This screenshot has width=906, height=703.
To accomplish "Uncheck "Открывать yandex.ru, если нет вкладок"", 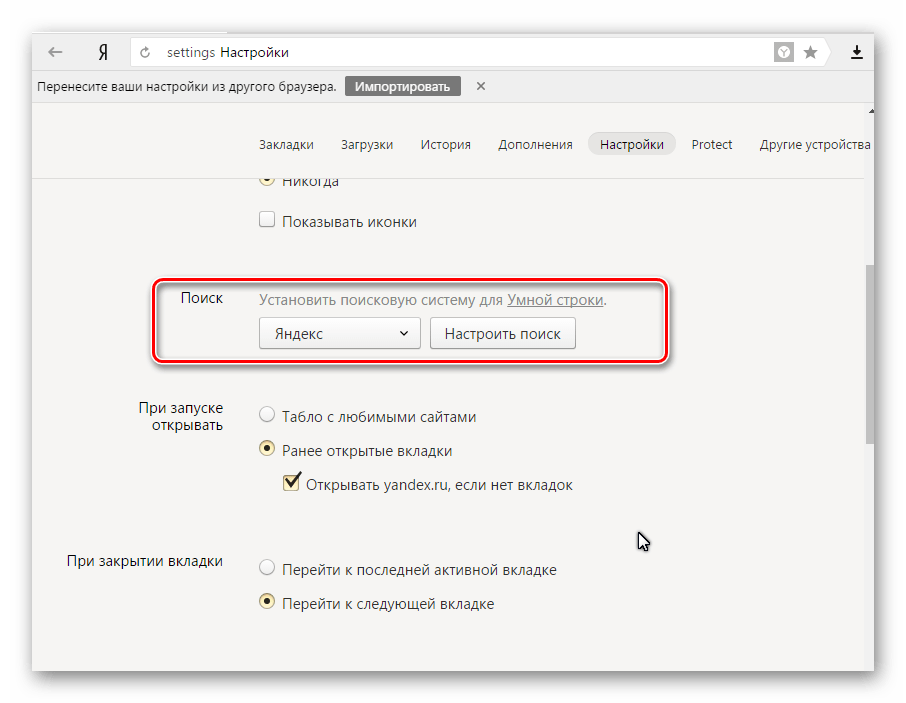I will [x=292, y=484].
